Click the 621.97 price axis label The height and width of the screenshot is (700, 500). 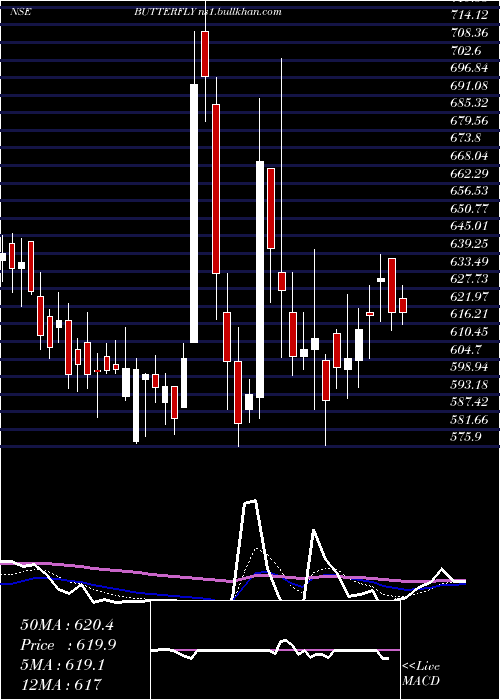[468, 296]
